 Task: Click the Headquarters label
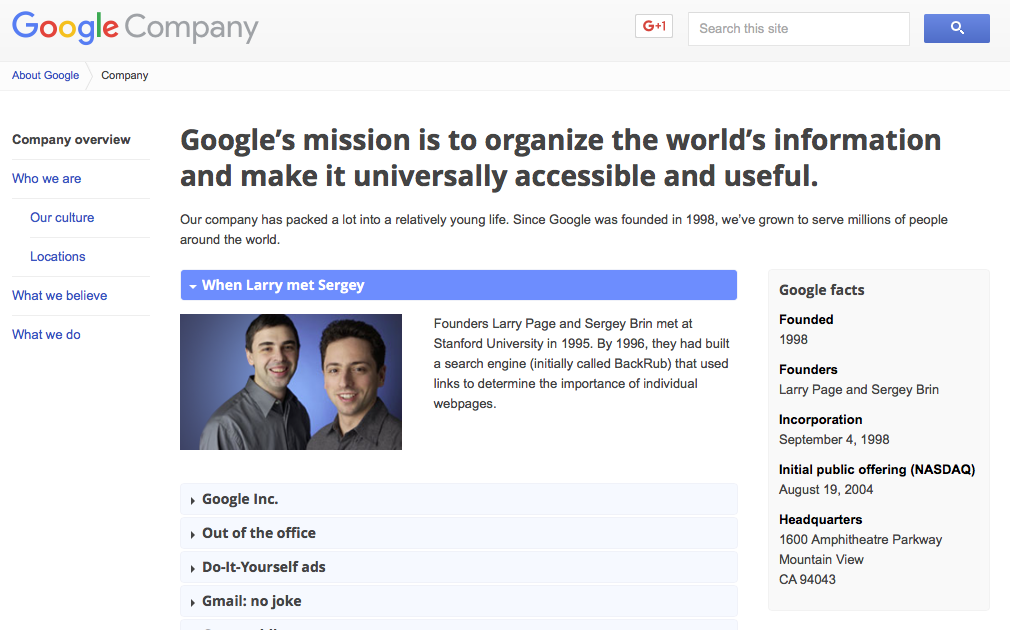coord(820,520)
